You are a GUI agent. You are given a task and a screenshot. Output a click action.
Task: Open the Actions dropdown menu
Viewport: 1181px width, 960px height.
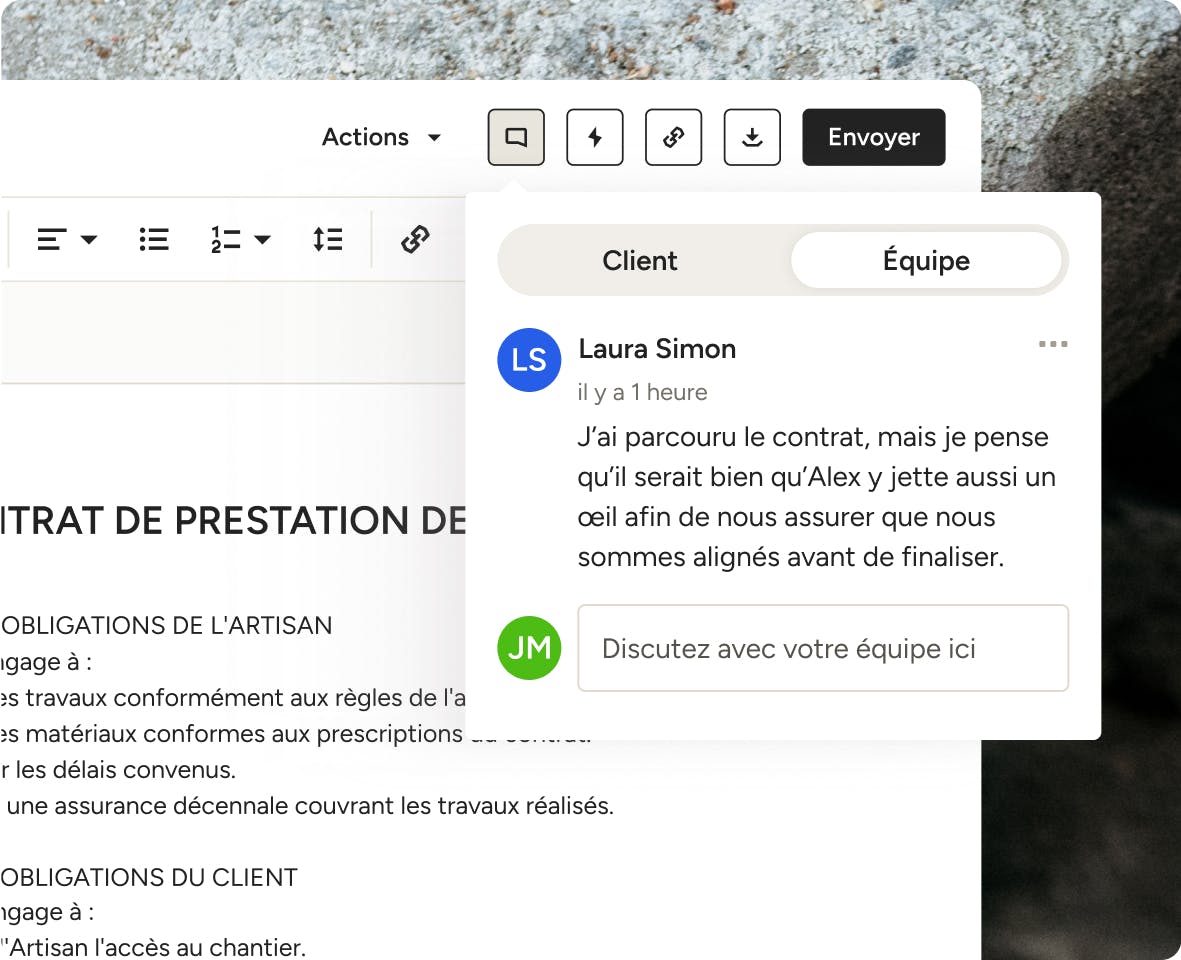click(381, 137)
